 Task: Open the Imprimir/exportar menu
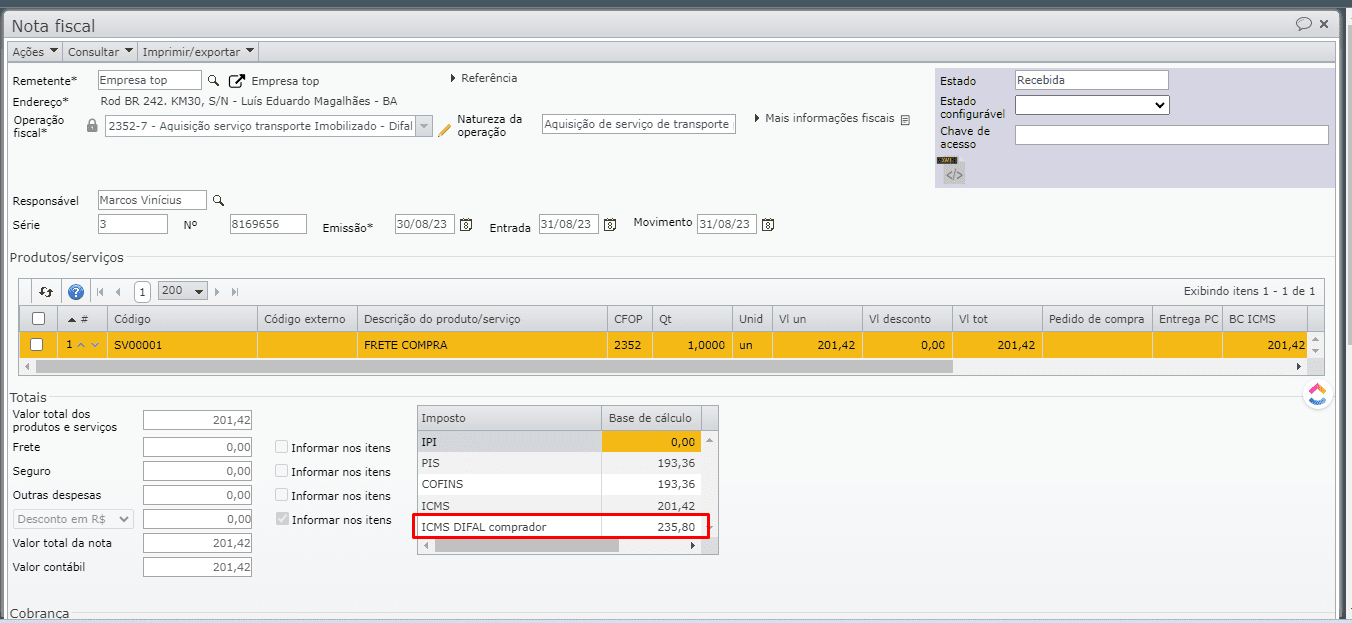point(198,52)
